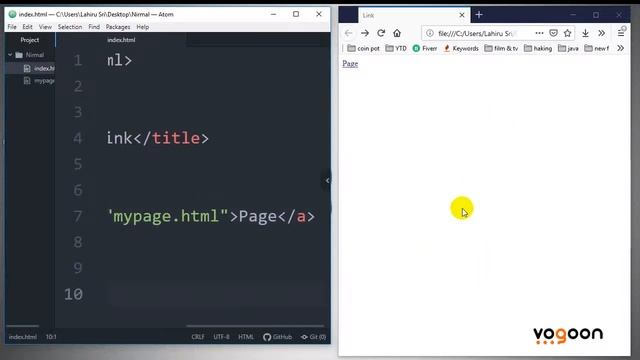Open the File menu in Atom

[x=12, y=27]
